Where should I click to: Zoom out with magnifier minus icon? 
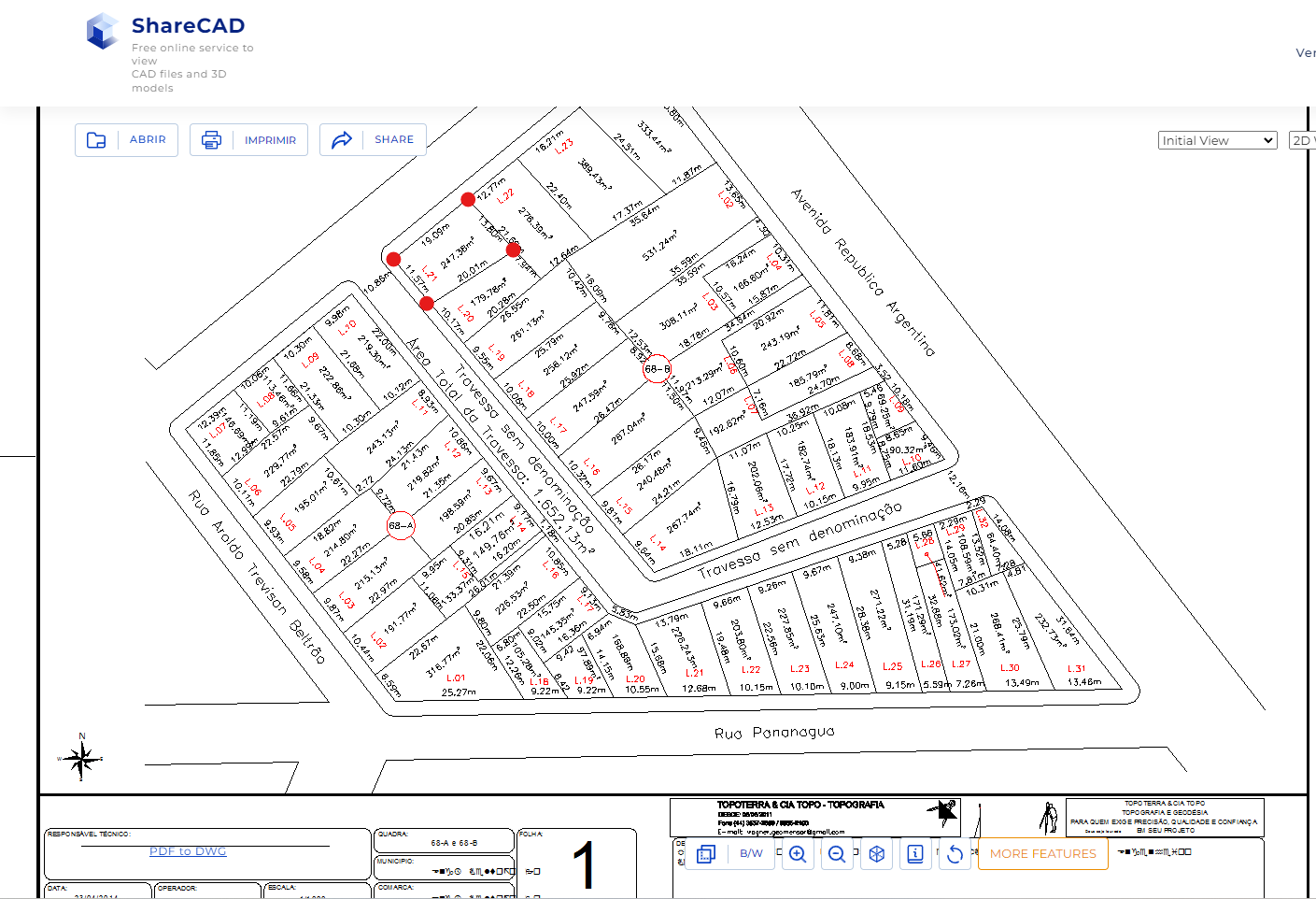(837, 853)
